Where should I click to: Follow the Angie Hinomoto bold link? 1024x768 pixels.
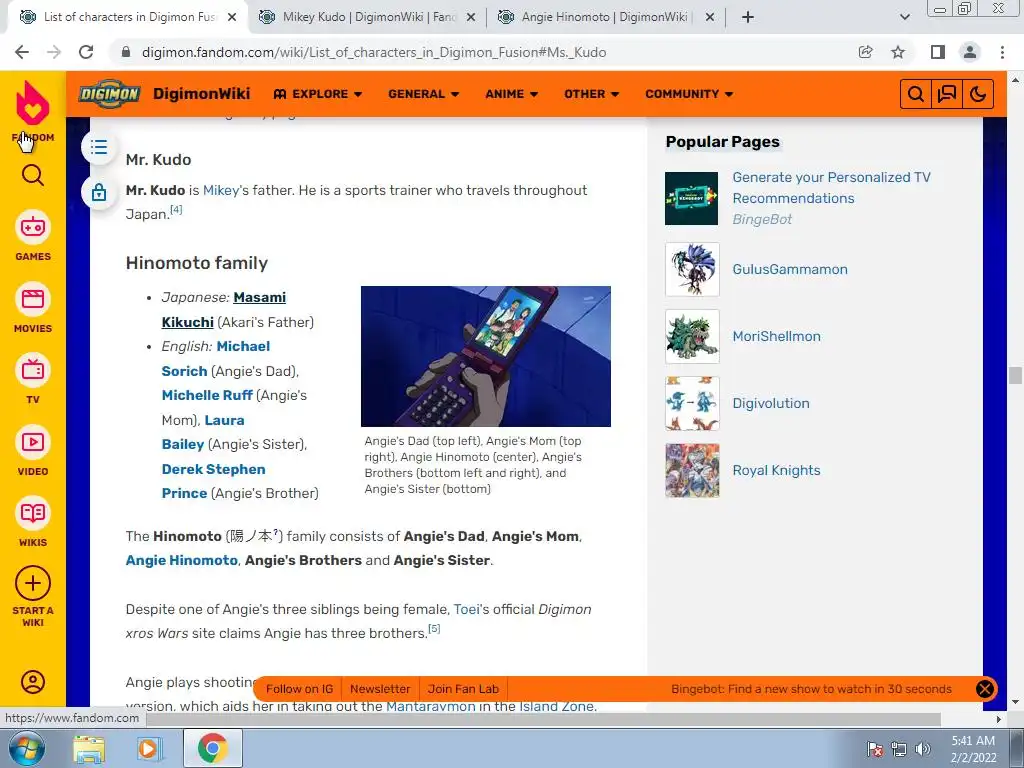182,560
